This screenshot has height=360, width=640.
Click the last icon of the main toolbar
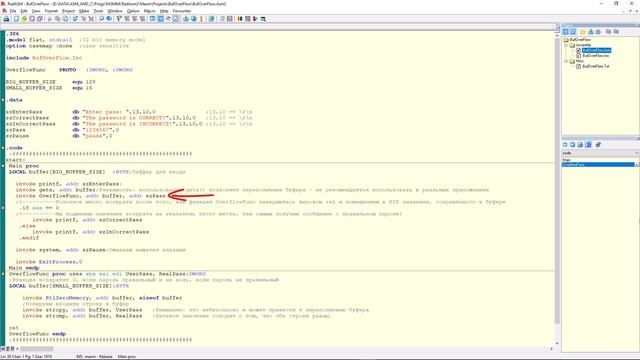point(263,19)
